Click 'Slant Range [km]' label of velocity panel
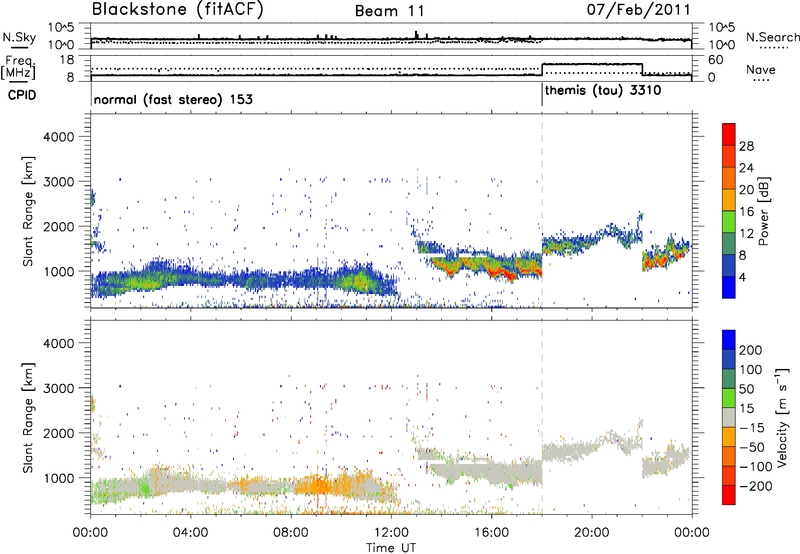 28,418
